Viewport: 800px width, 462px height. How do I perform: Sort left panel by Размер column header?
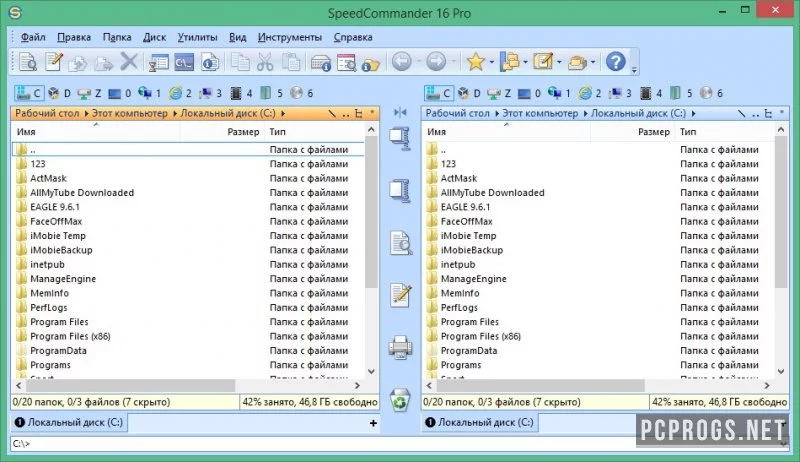(222, 132)
